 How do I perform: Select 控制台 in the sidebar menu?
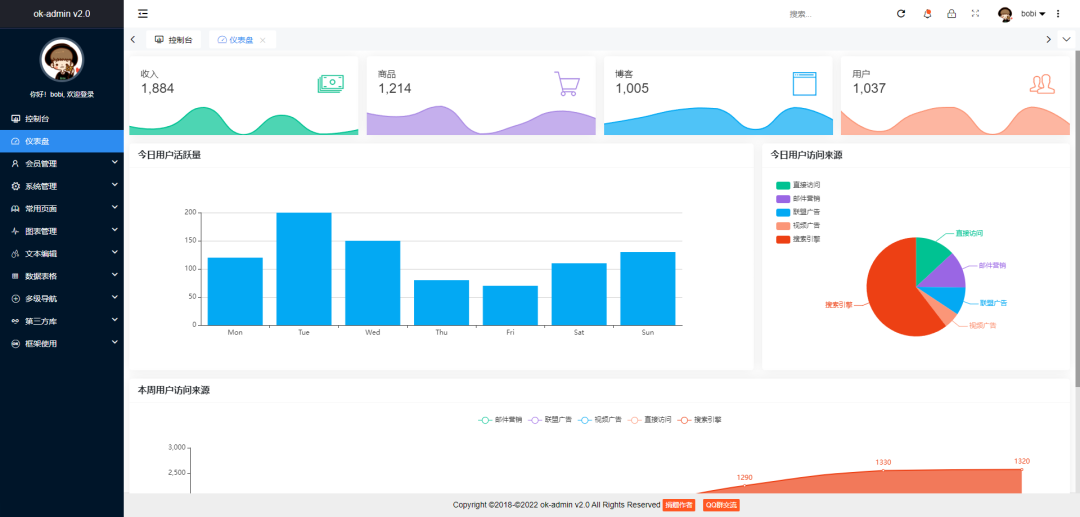[62, 119]
